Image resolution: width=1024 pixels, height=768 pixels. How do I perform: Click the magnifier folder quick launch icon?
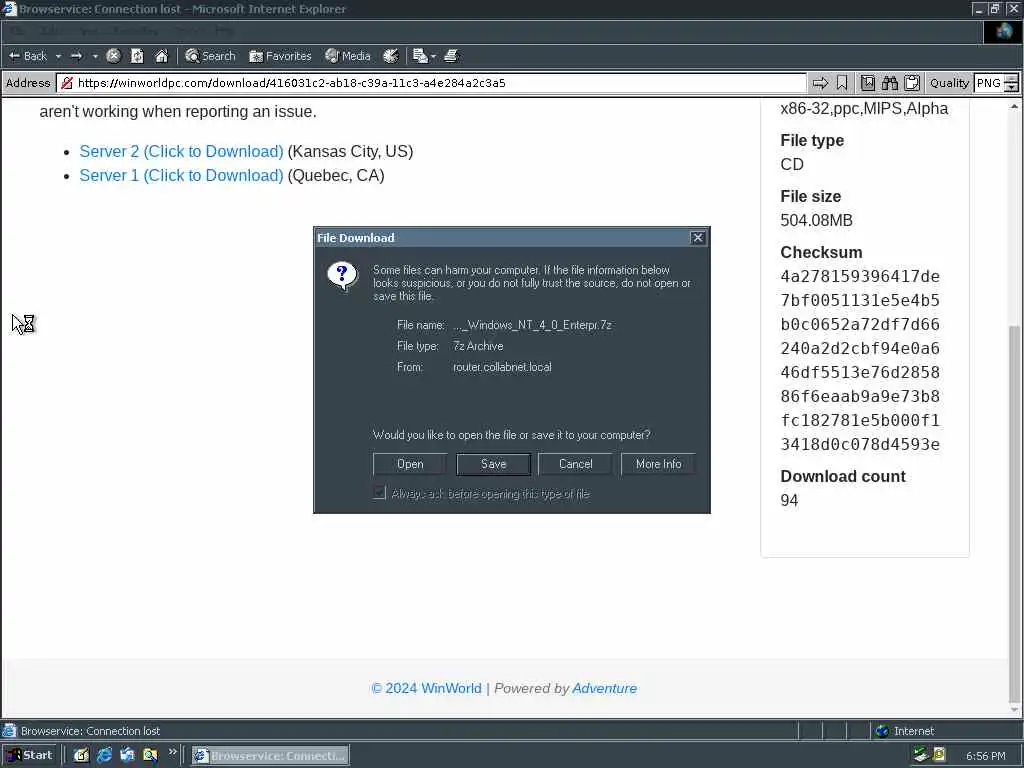click(150, 756)
